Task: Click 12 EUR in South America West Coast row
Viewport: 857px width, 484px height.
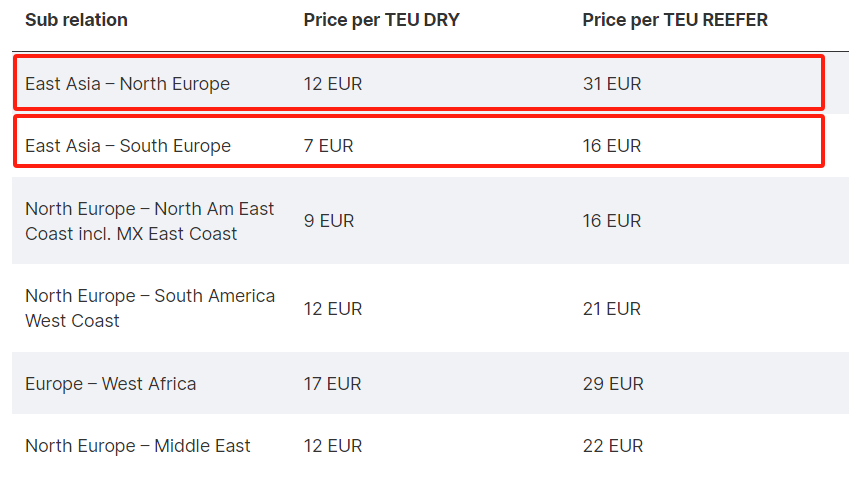Action: click(333, 309)
